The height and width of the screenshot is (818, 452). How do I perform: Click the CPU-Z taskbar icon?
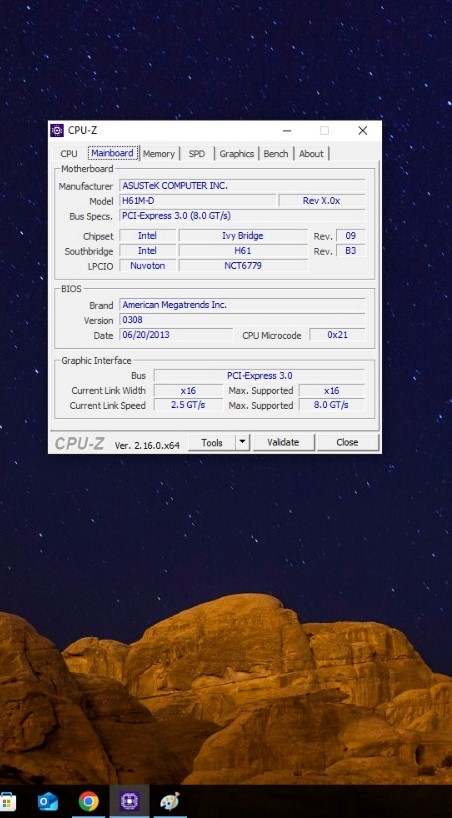[x=129, y=801]
